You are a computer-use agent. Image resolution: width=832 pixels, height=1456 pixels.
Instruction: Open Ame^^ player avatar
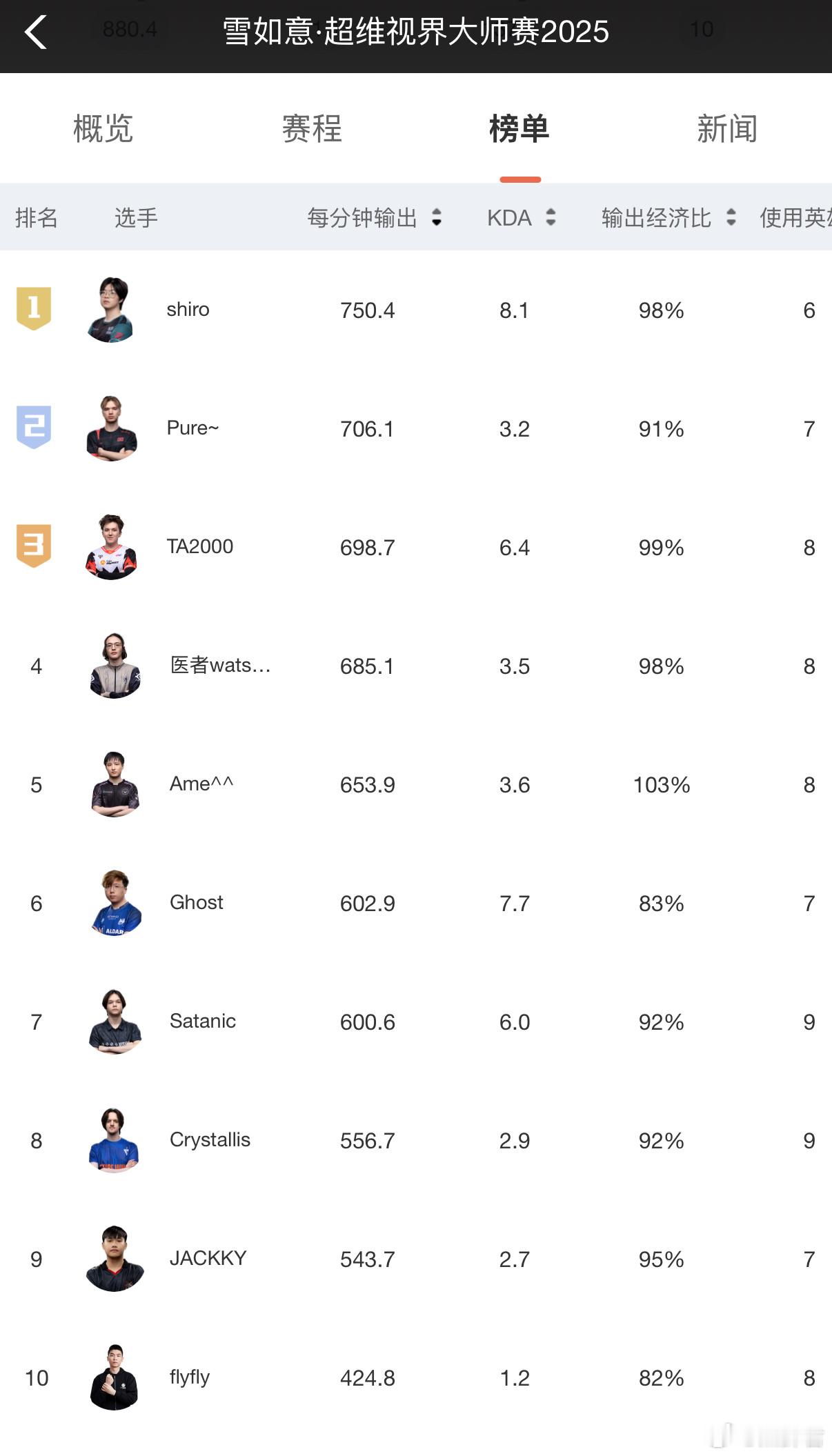115,784
